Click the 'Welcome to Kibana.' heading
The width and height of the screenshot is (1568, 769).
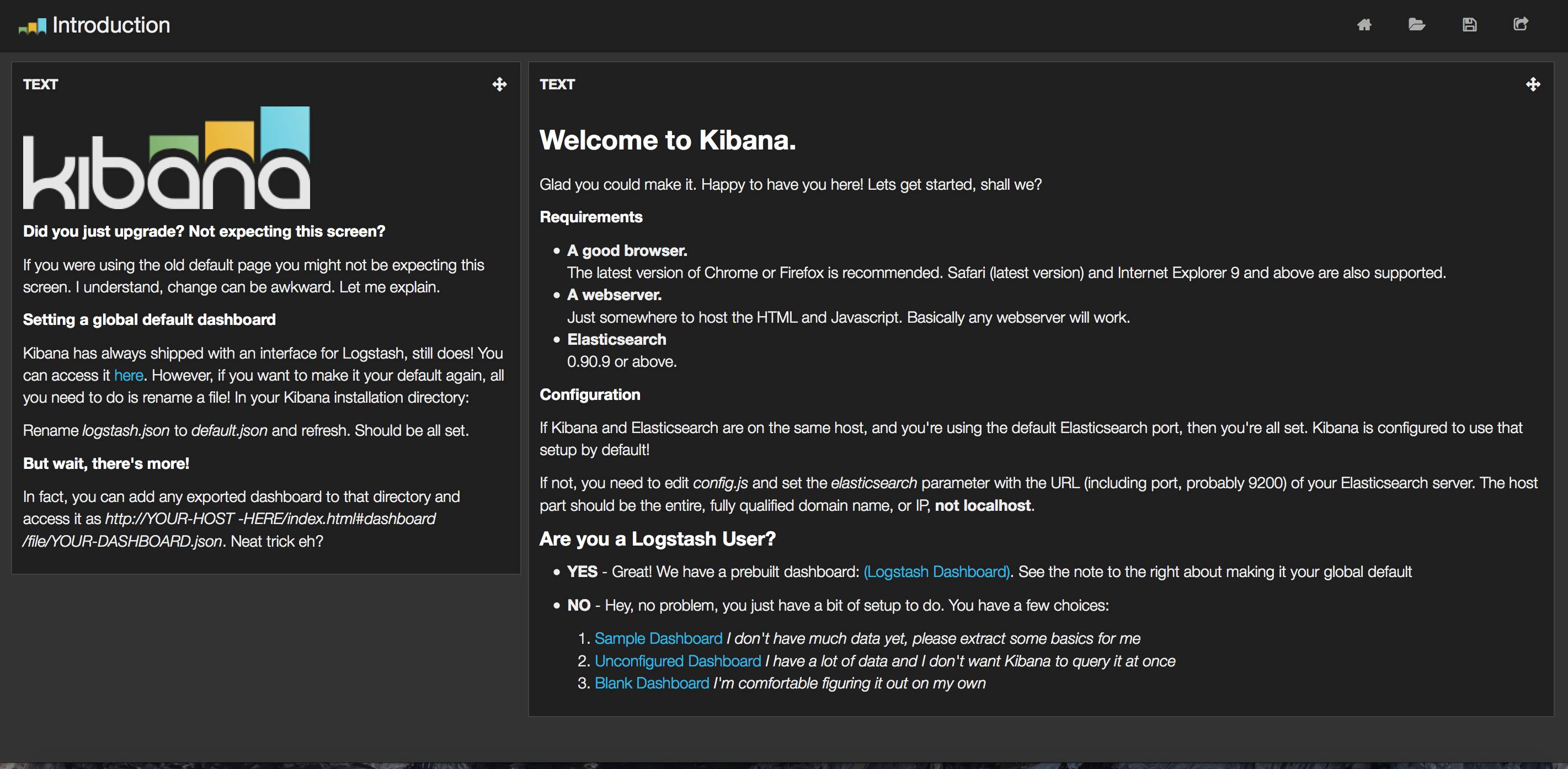pyautogui.click(x=667, y=140)
